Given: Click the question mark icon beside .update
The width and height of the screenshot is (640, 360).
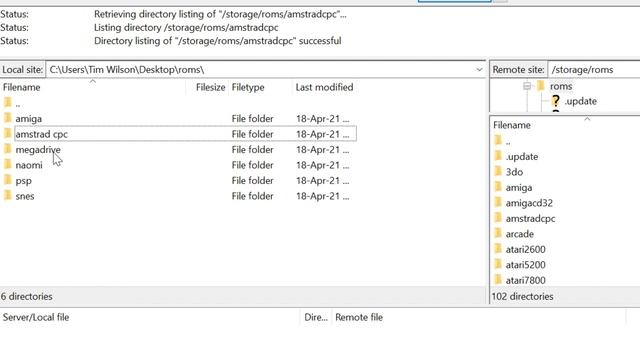Looking at the screenshot, I should tap(555, 101).
